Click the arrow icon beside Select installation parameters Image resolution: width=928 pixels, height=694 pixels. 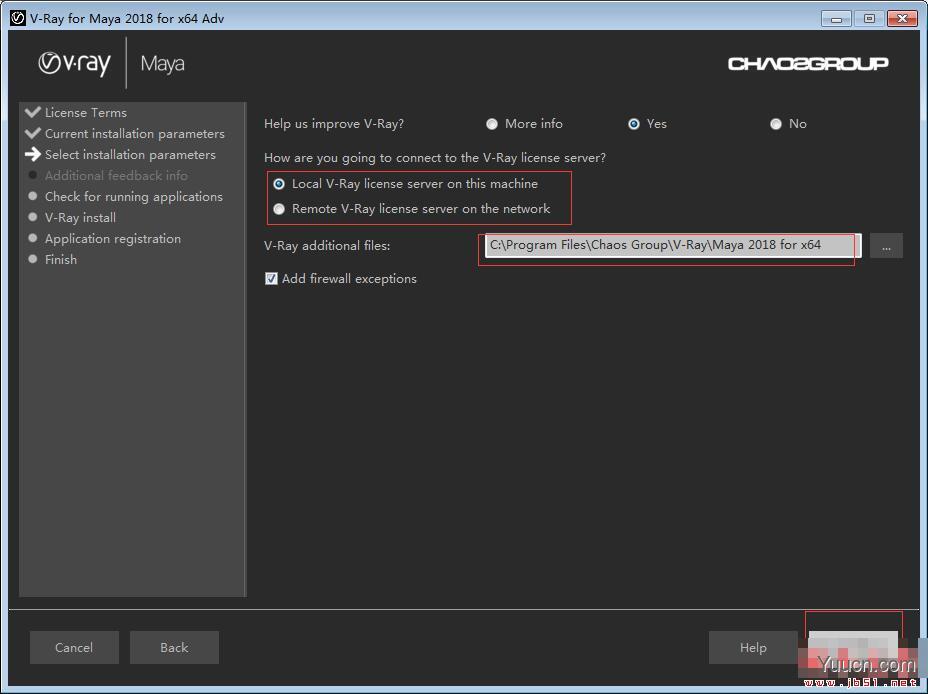pyautogui.click(x=33, y=154)
